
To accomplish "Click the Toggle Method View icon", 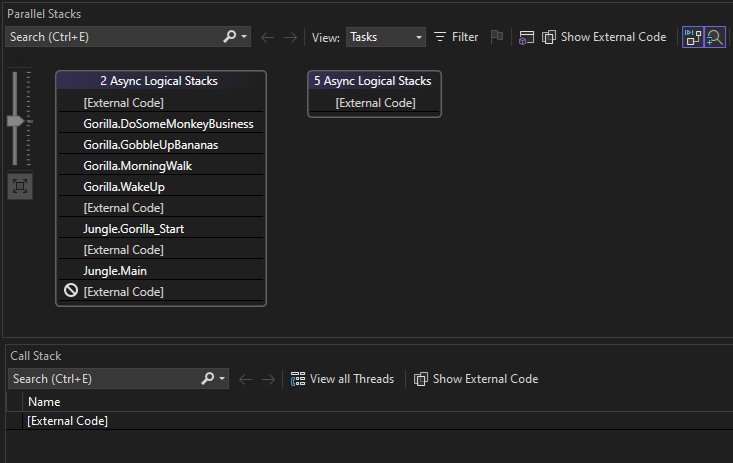I will 527,37.
